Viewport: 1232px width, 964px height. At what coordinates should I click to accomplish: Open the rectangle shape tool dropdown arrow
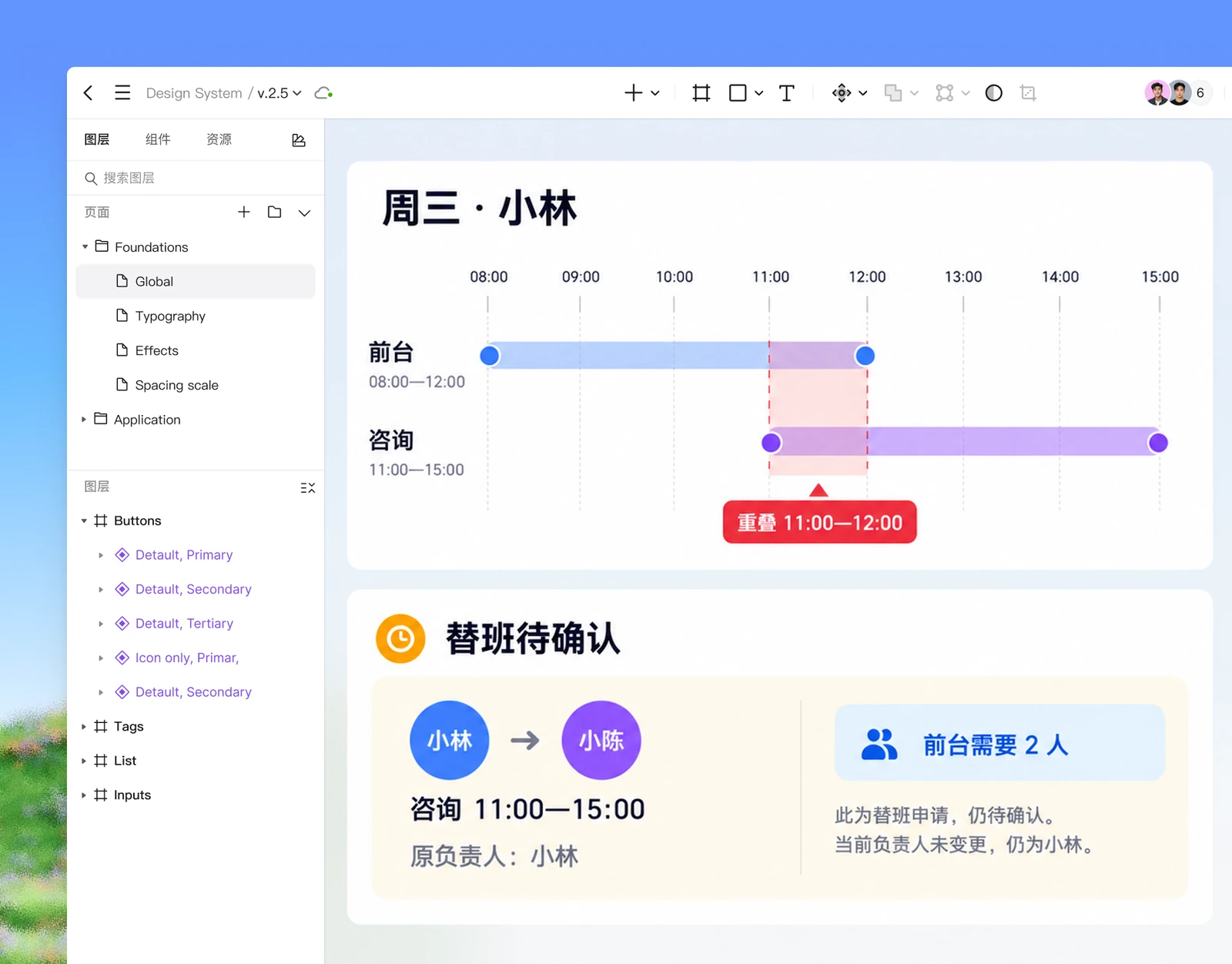coord(759,93)
